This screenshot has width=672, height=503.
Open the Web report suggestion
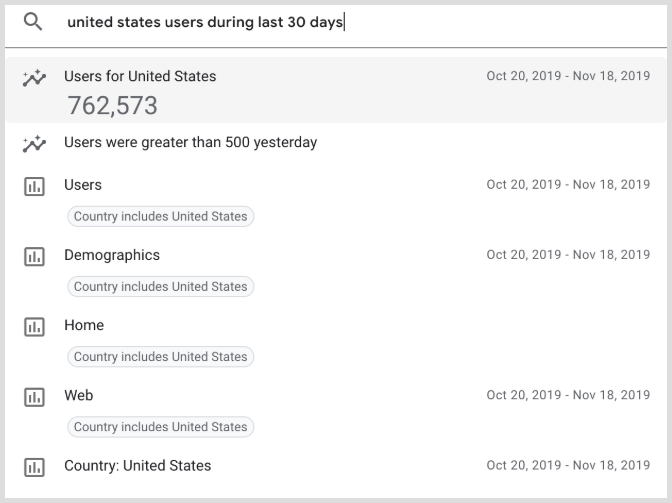coord(79,395)
